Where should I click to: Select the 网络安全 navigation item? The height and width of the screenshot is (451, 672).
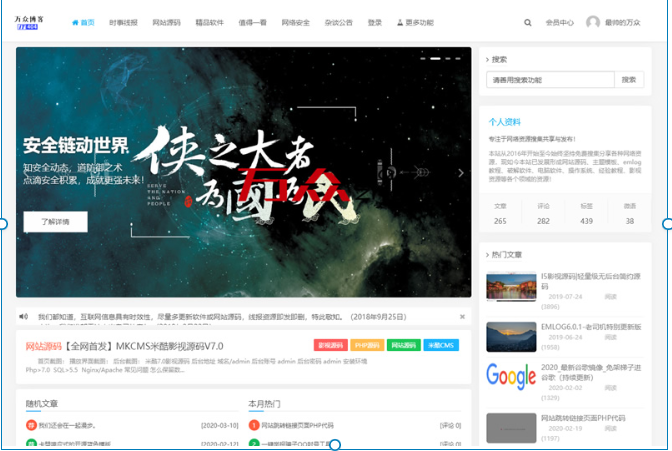click(296, 22)
